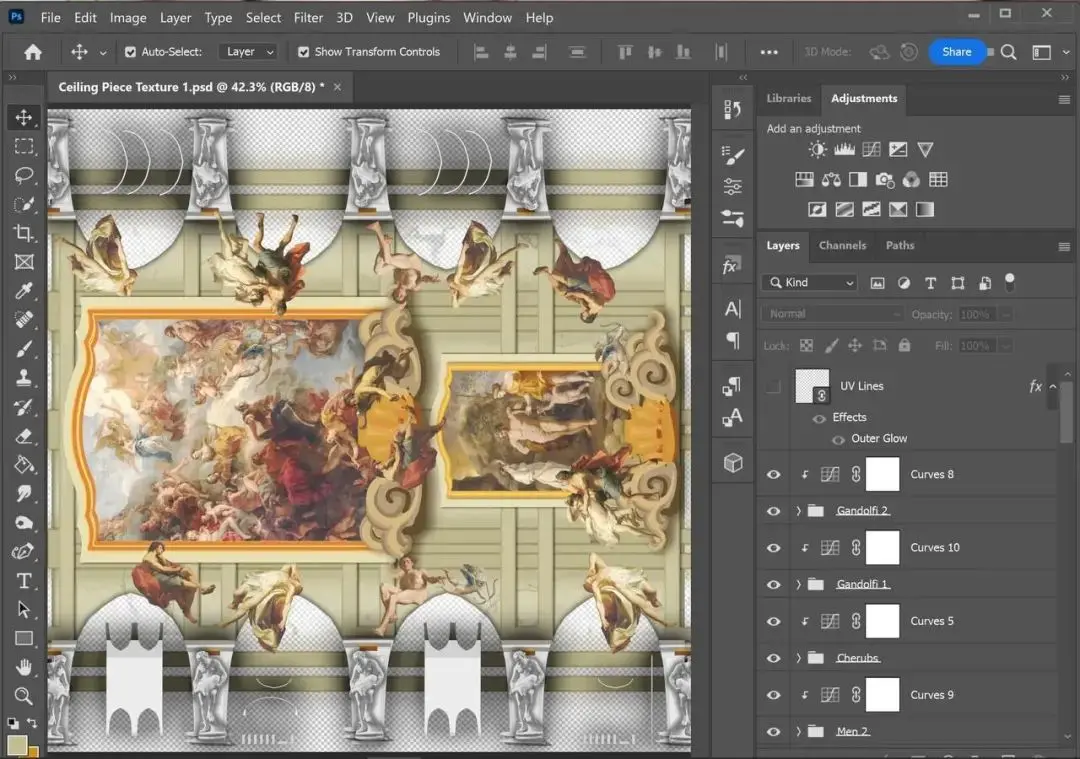Switch to the Libraries tab

point(789,98)
